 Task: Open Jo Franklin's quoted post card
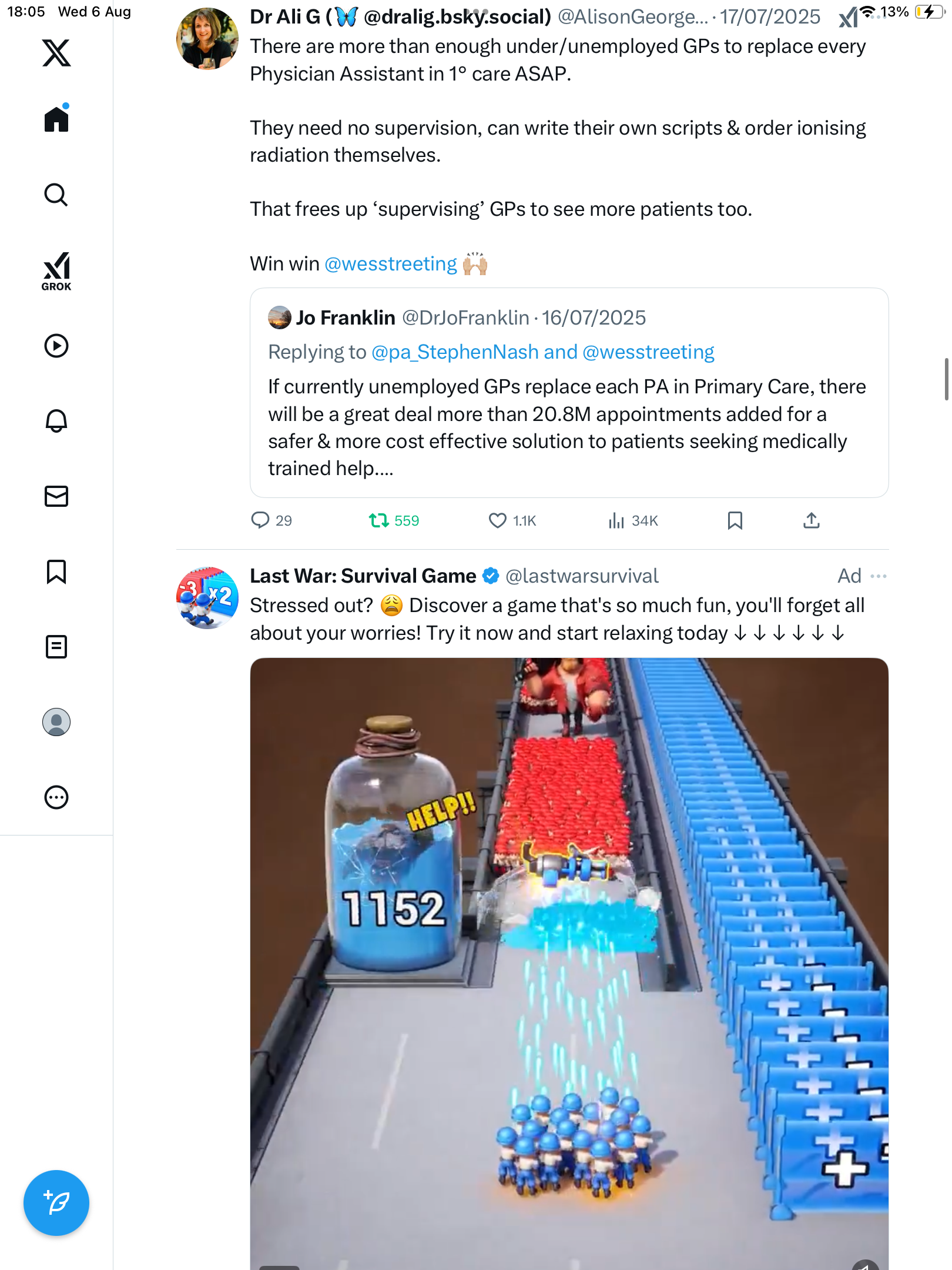pyautogui.click(x=569, y=427)
